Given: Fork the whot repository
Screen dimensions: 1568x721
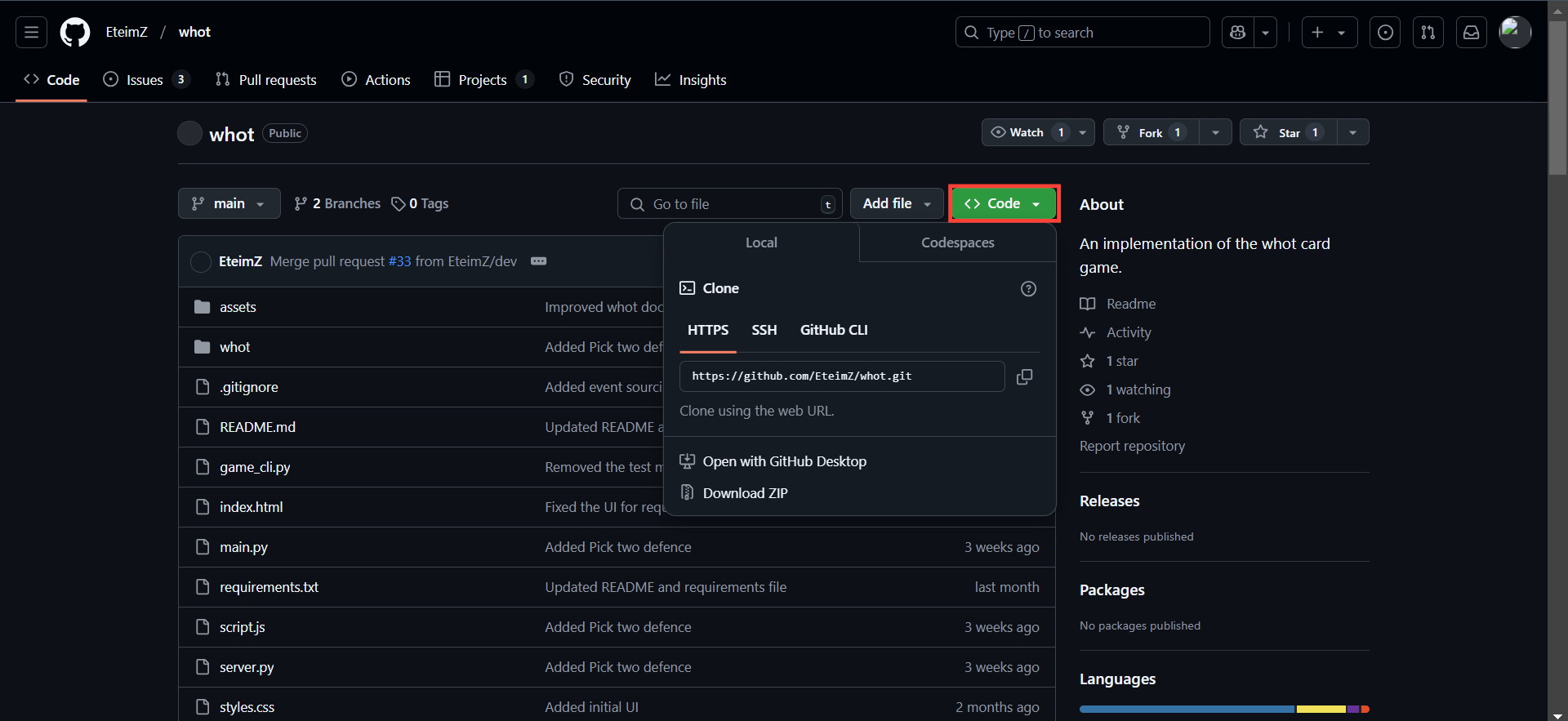Looking at the screenshot, I should coord(1151,132).
